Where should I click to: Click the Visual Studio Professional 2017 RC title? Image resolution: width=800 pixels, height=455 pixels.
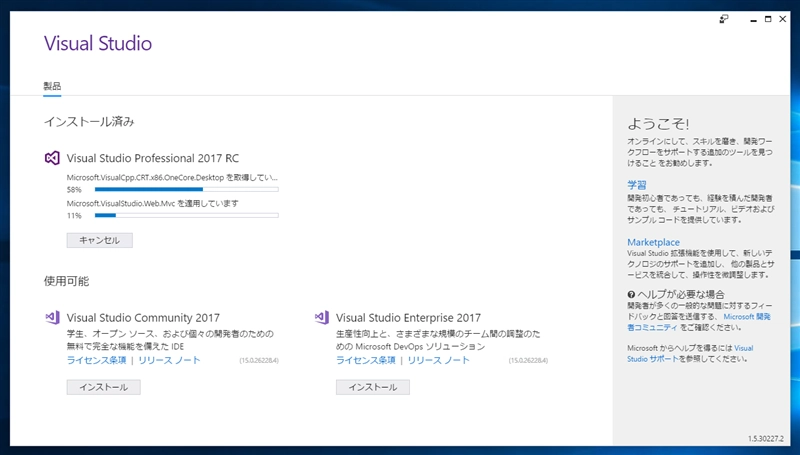point(153,158)
